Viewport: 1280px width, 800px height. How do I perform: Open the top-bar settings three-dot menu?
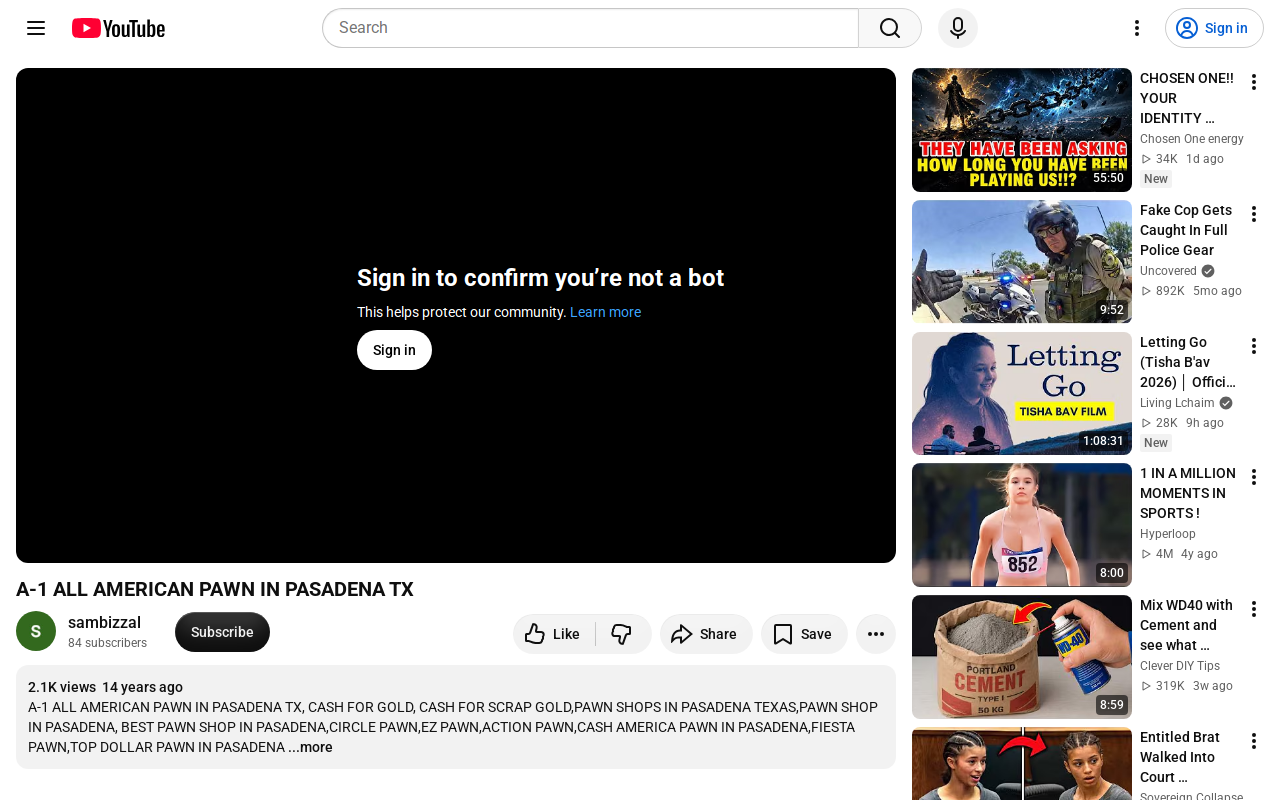1136,28
